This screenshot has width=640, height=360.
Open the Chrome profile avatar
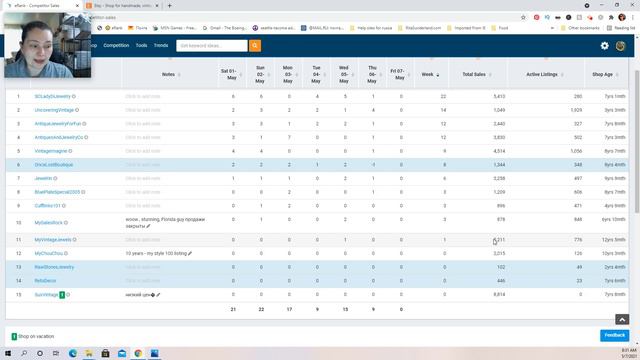click(x=622, y=17)
